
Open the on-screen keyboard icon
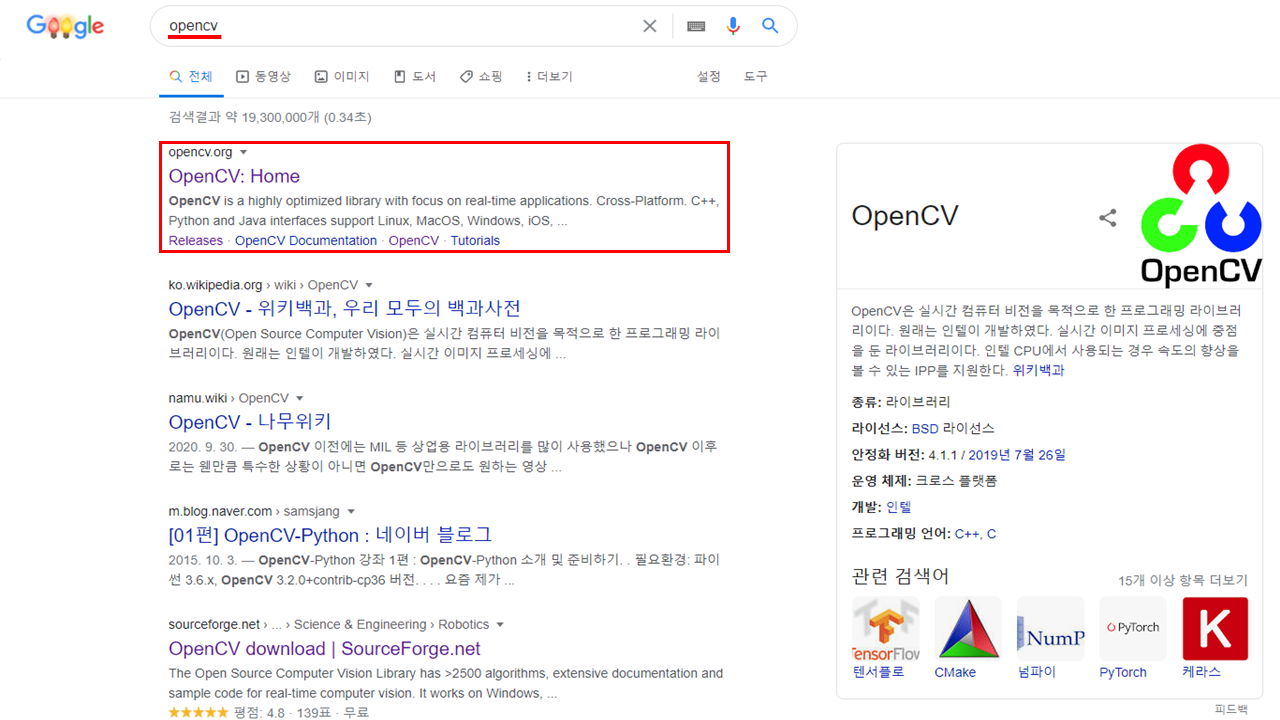click(697, 26)
